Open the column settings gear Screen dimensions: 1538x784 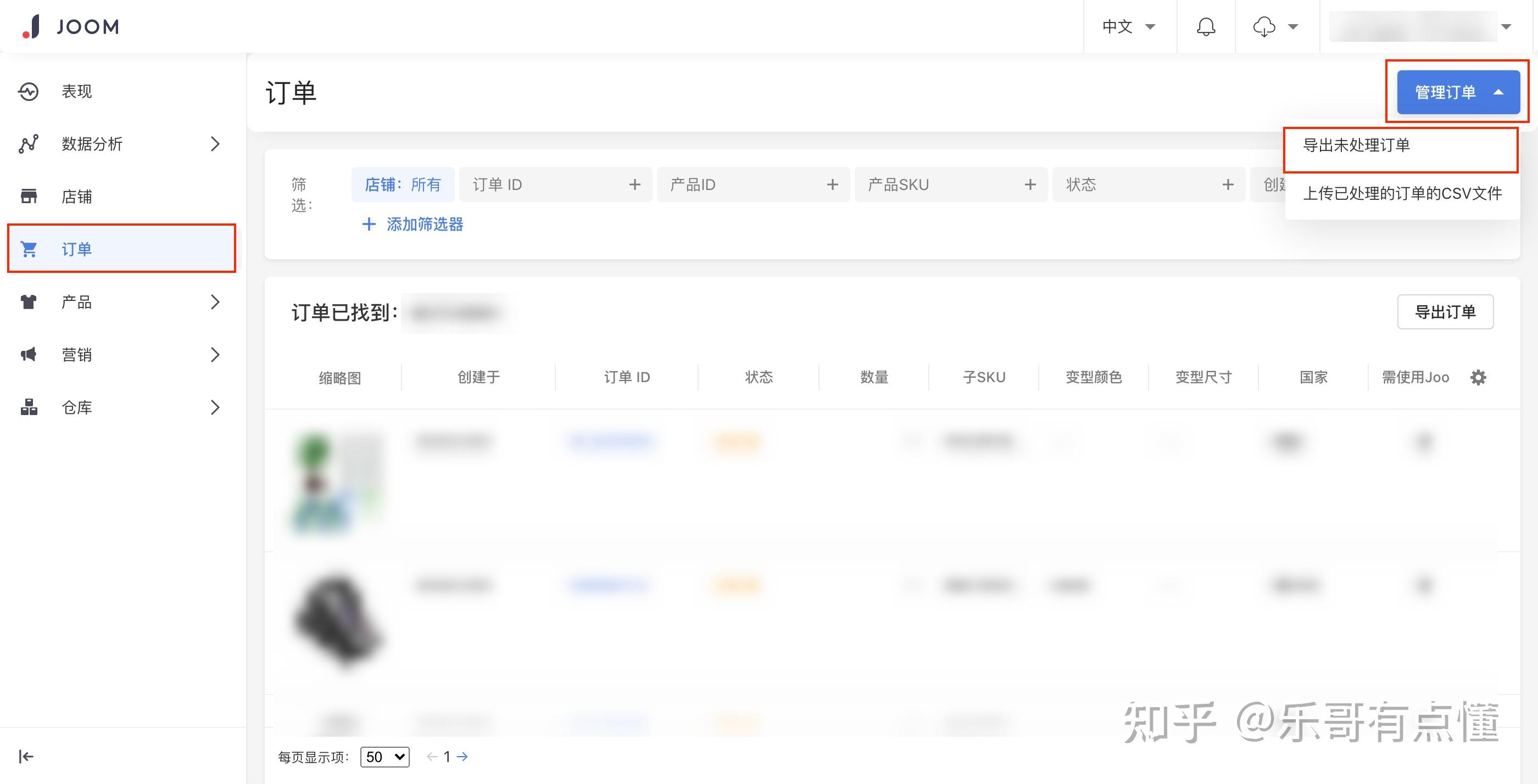1479,377
